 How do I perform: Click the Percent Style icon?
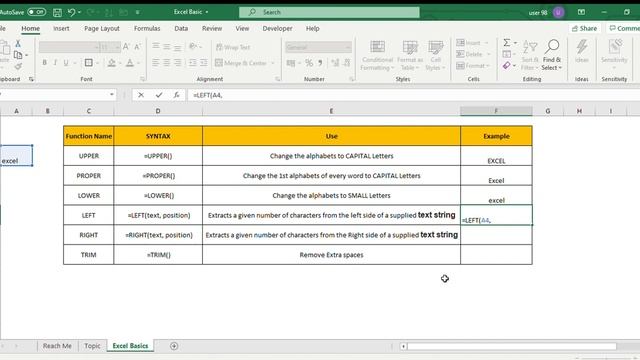tap(309, 63)
